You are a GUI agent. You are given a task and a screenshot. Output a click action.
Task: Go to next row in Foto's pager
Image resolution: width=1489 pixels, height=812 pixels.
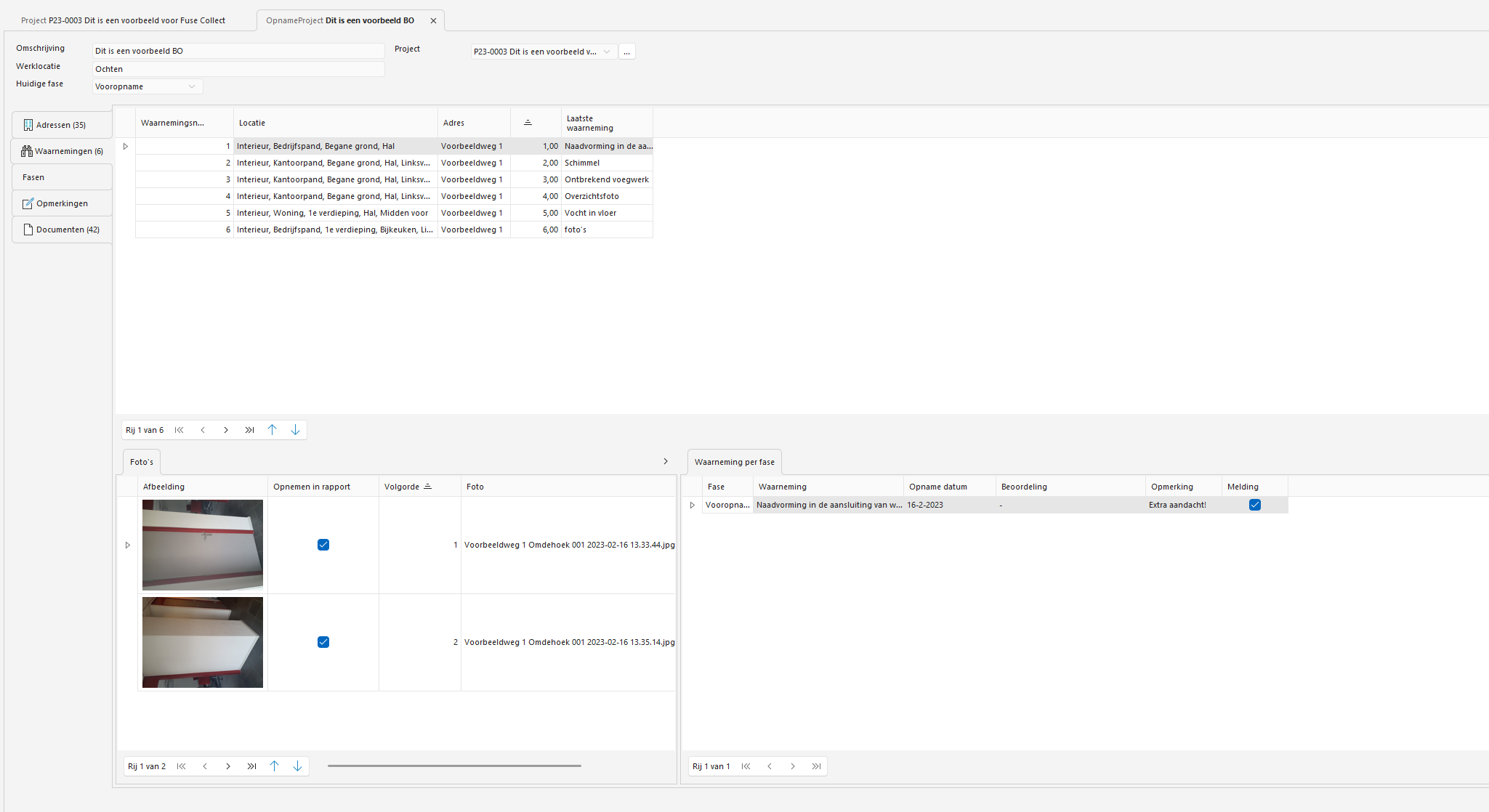pyautogui.click(x=228, y=766)
